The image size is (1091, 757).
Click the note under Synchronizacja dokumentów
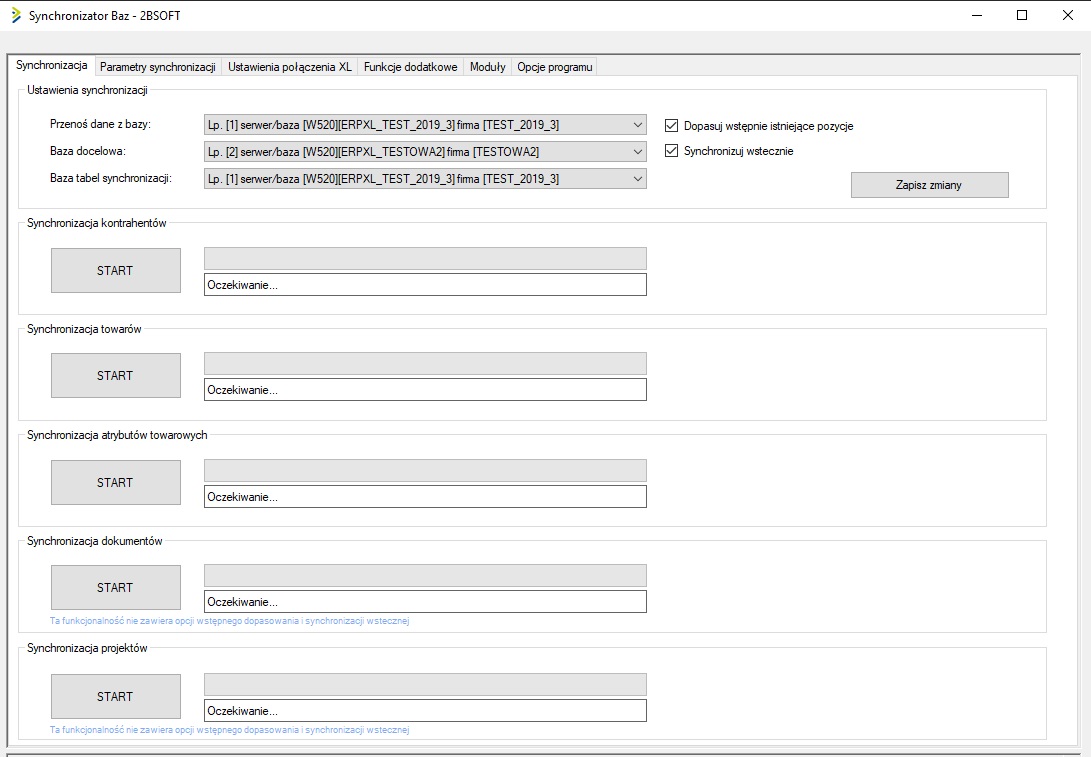230,621
